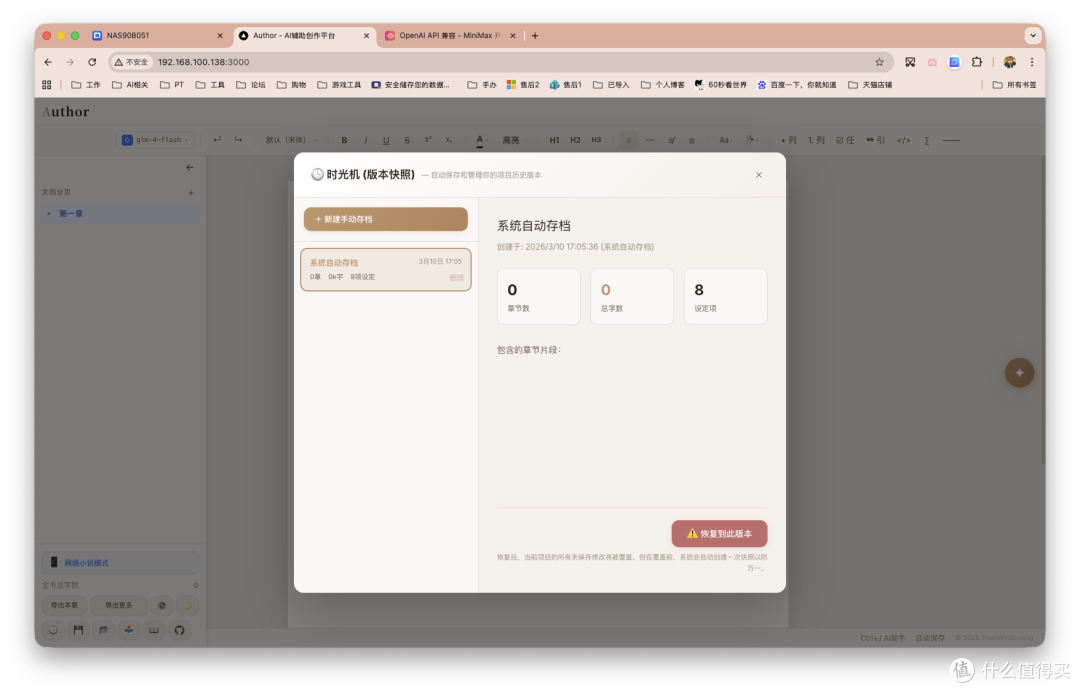Click the 新建手动存档 button
This screenshot has height=693, width=1080.
pyautogui.click(x=386, y=219)
